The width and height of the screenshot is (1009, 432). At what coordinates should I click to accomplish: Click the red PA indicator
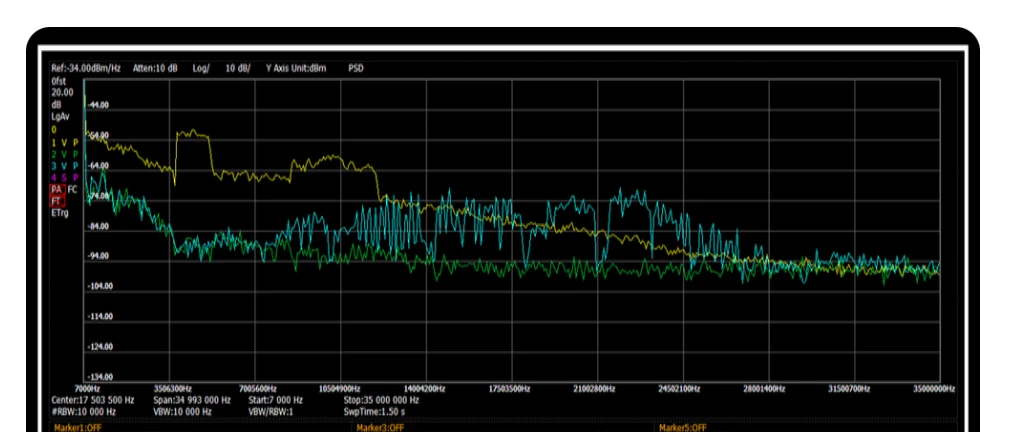point(57,188)
